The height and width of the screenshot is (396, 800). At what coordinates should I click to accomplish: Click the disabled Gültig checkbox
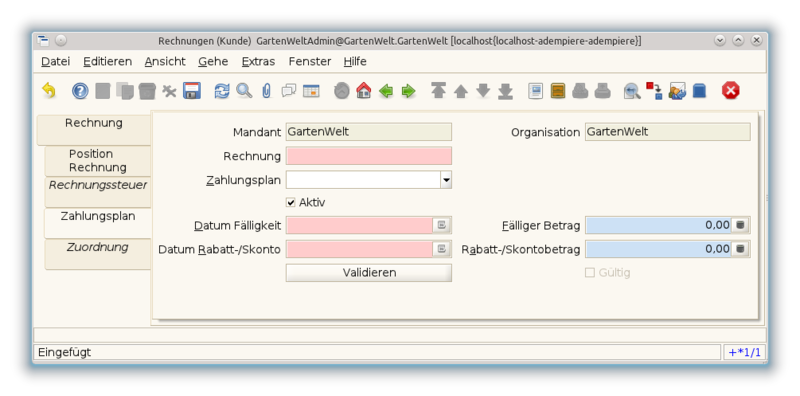coord(590,273)
